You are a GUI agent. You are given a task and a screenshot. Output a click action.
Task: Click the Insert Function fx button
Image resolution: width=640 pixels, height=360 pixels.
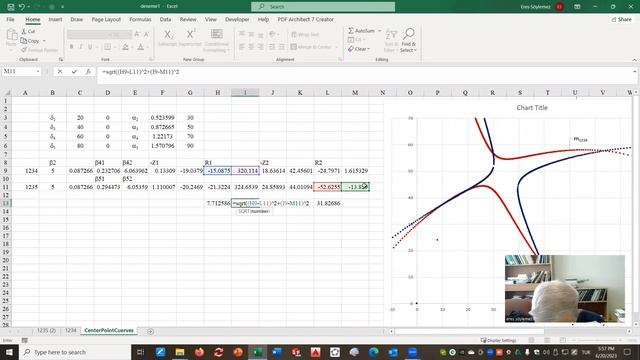point(88,71)
